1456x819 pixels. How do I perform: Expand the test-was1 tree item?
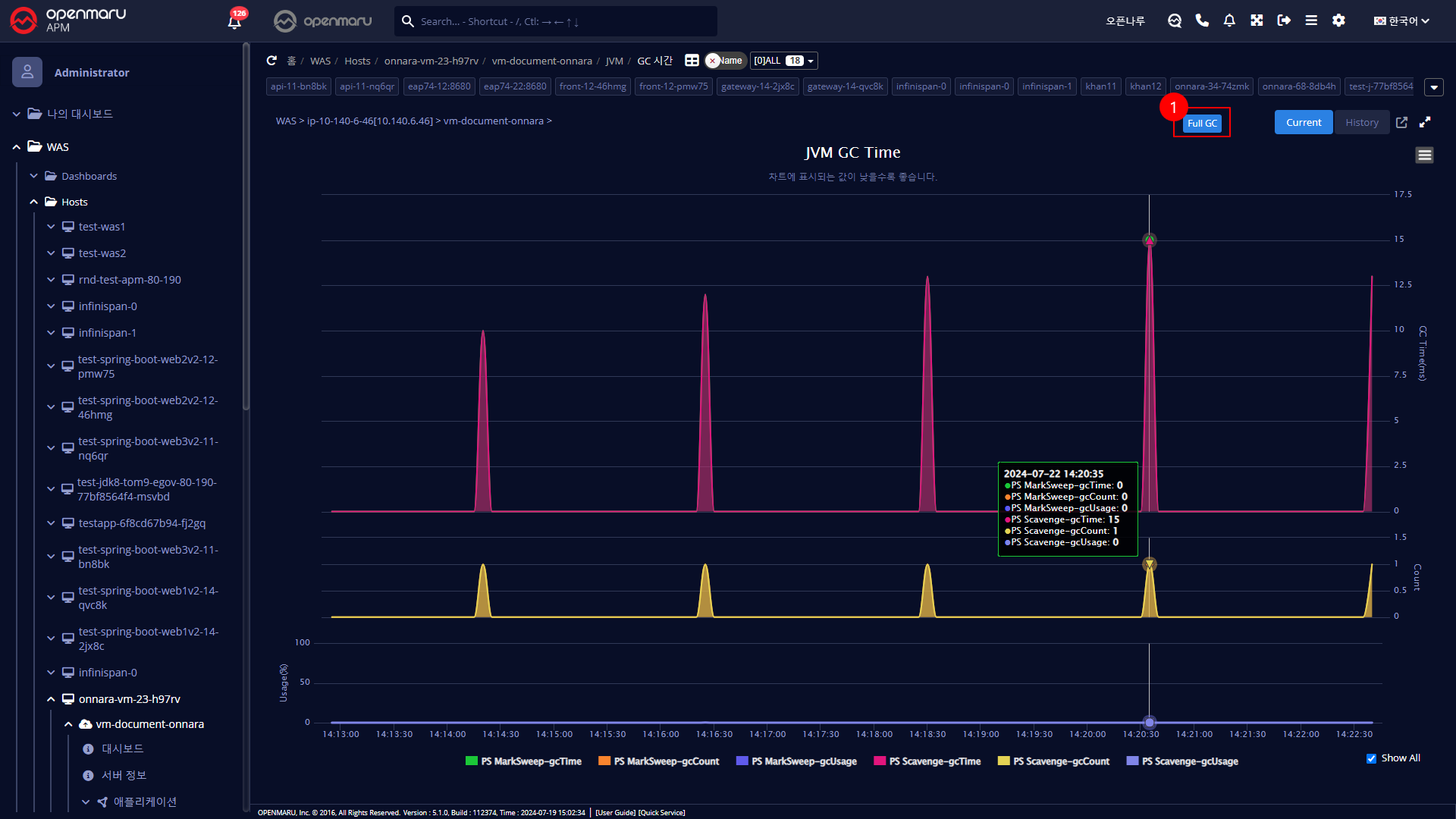pos(51,226)
